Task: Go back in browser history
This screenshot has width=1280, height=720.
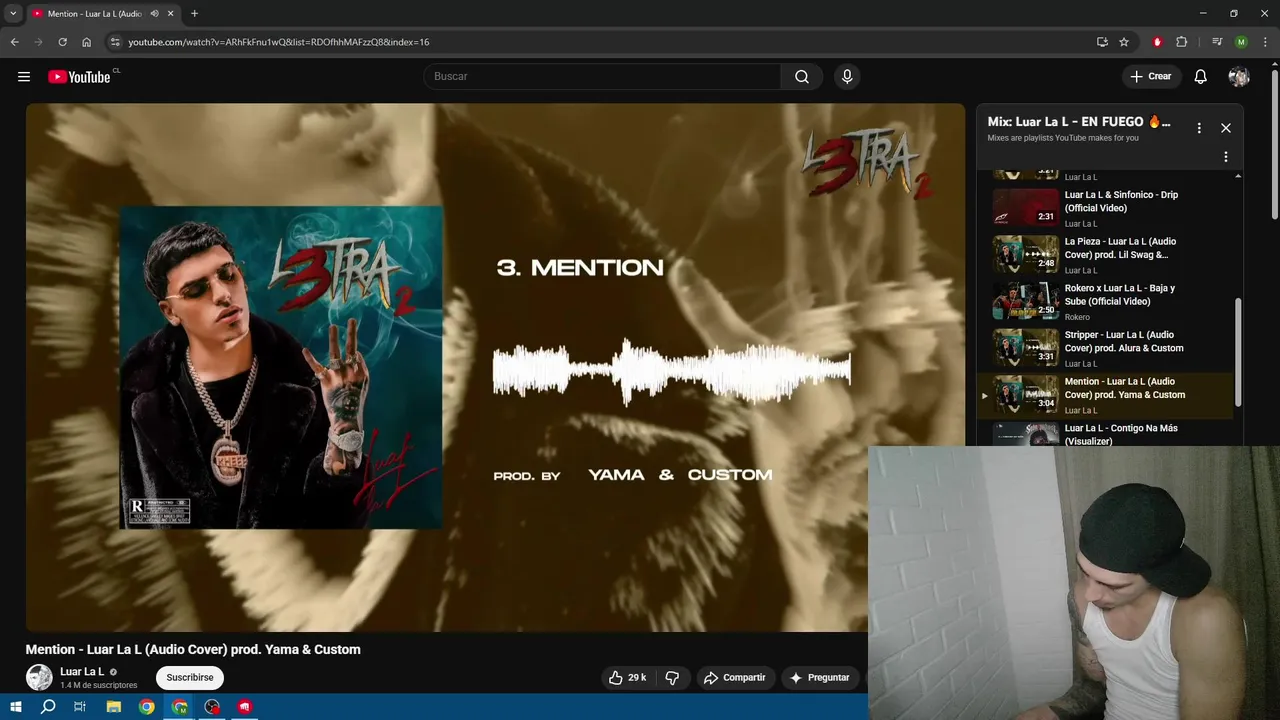Action: coord(14,42)
